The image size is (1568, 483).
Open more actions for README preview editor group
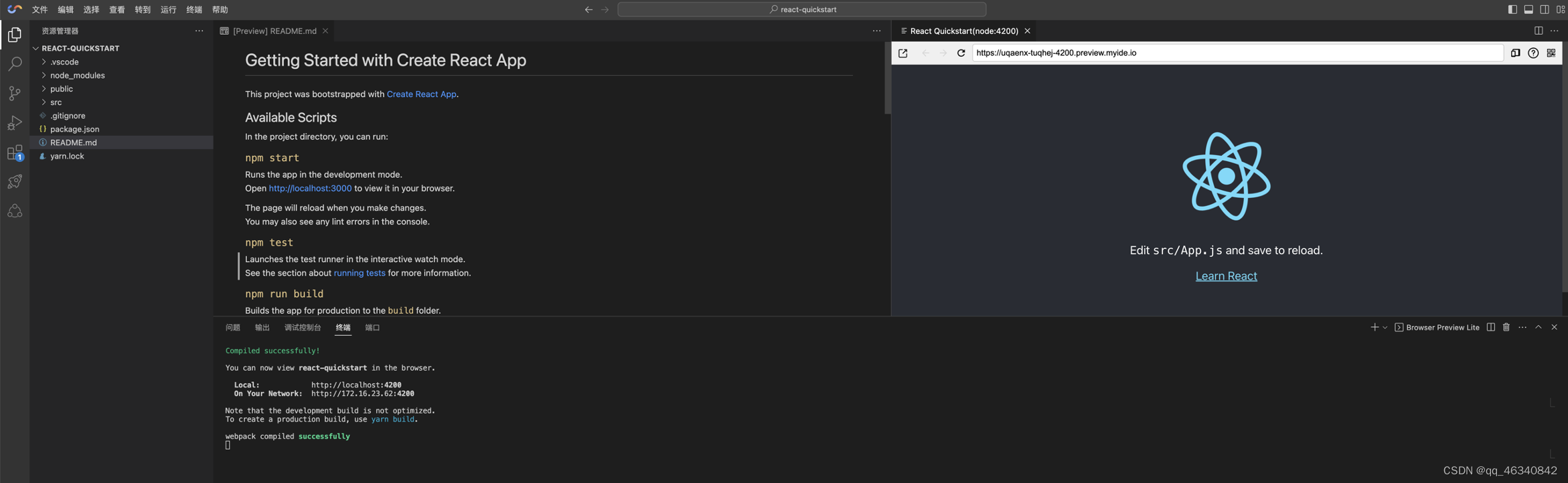(876, 31)
